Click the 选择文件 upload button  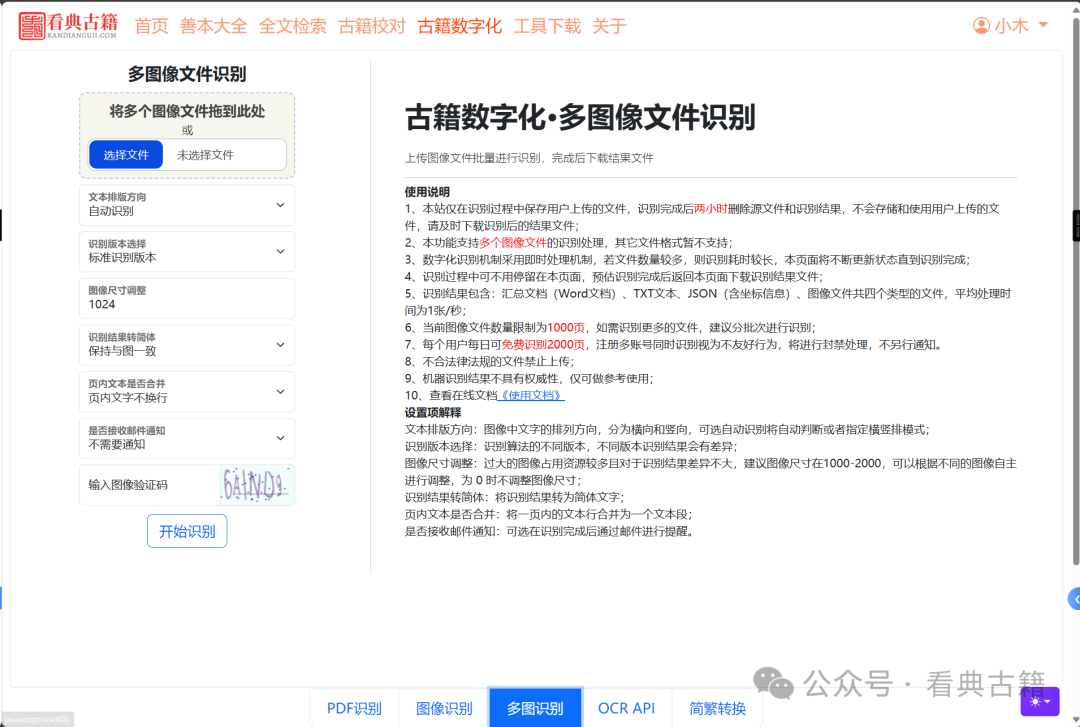[x=125, y=154]
